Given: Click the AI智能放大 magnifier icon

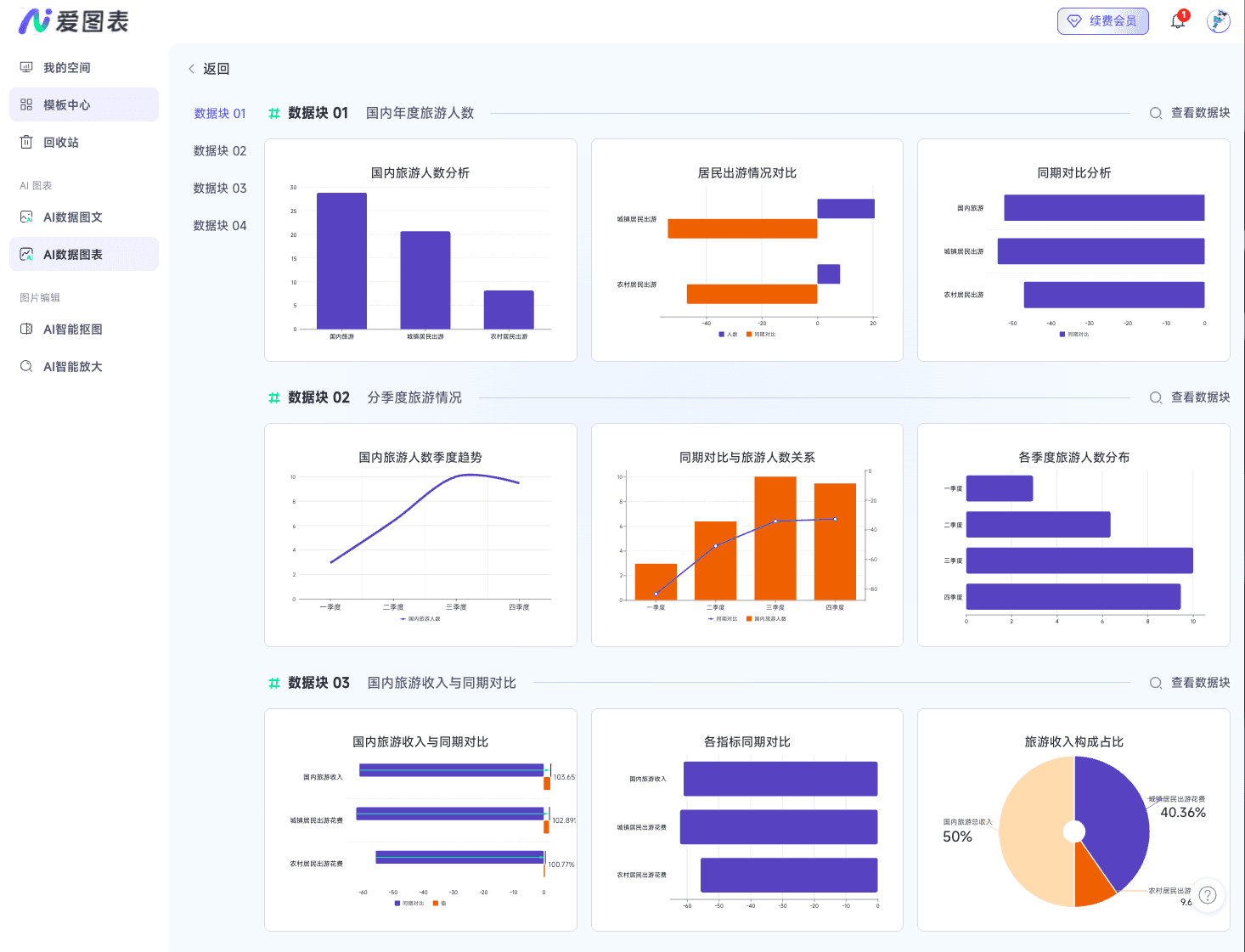Looking at the screenshot, I should pyautogui.click(x=26, y=366).
